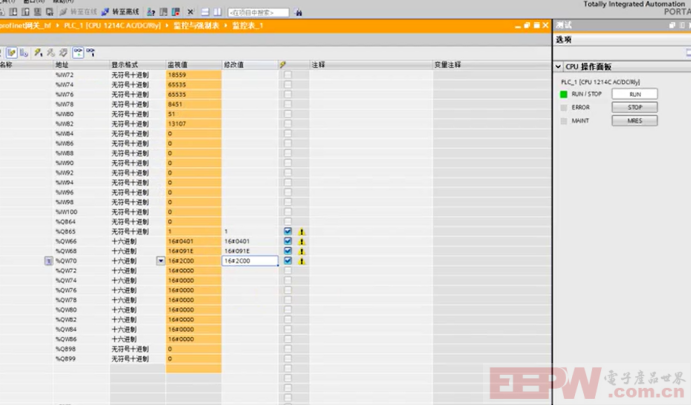Click the 修改值 column header
This screenshot has width=691, height=405.
click(x=250, y=65)
